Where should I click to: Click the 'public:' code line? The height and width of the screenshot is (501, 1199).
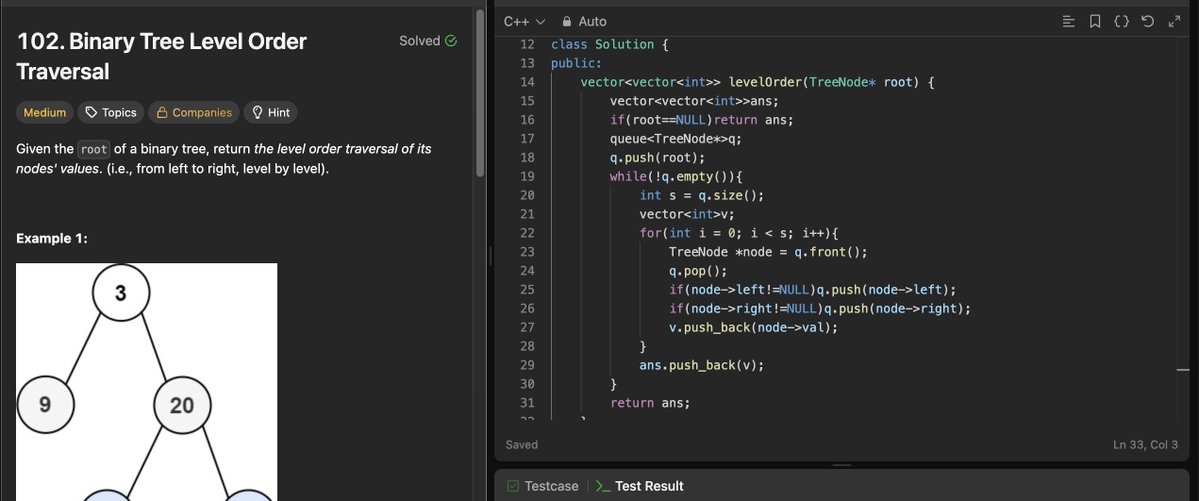577,63
